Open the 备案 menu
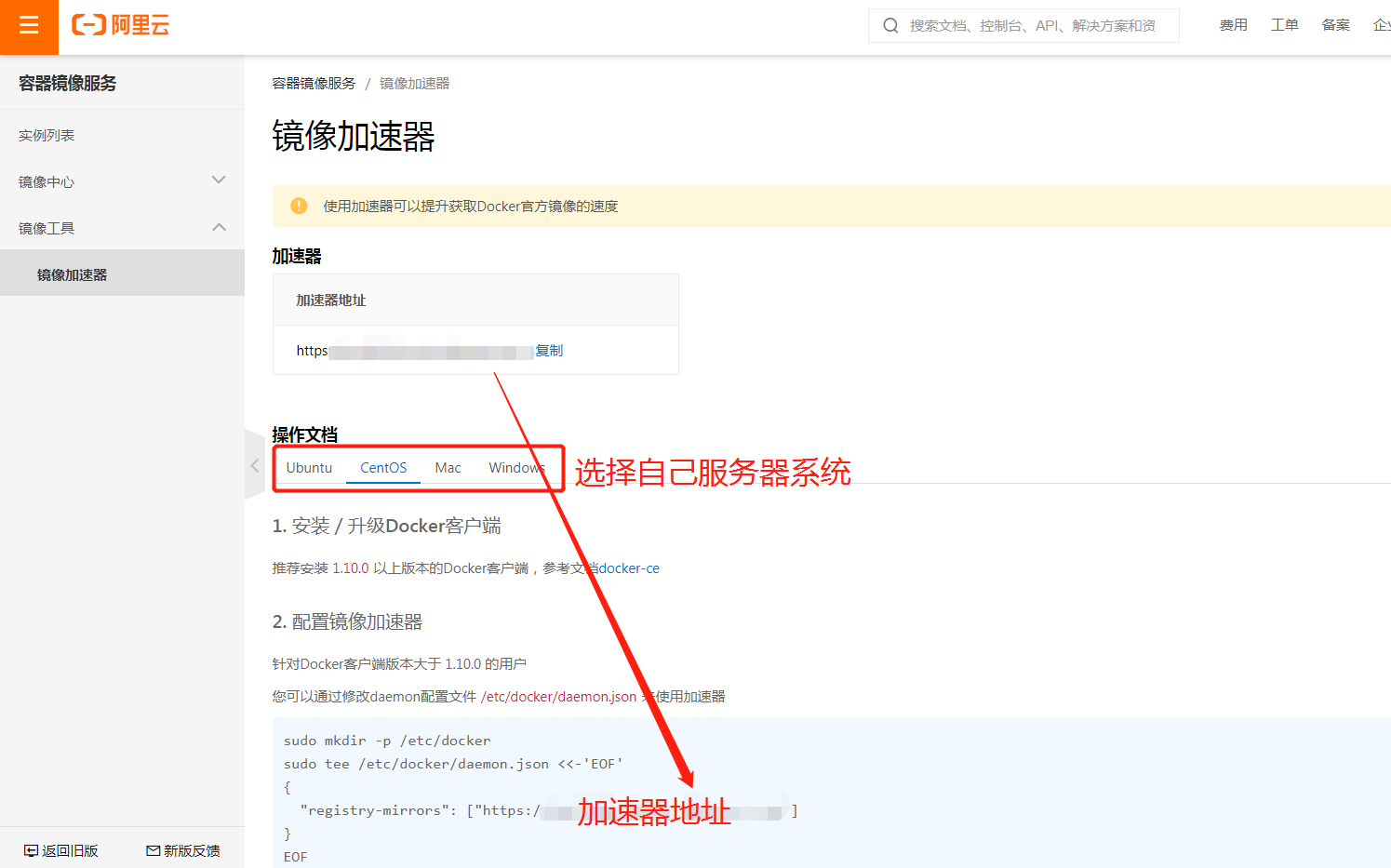1391x868 pixels. click(x=1336, y=25)
